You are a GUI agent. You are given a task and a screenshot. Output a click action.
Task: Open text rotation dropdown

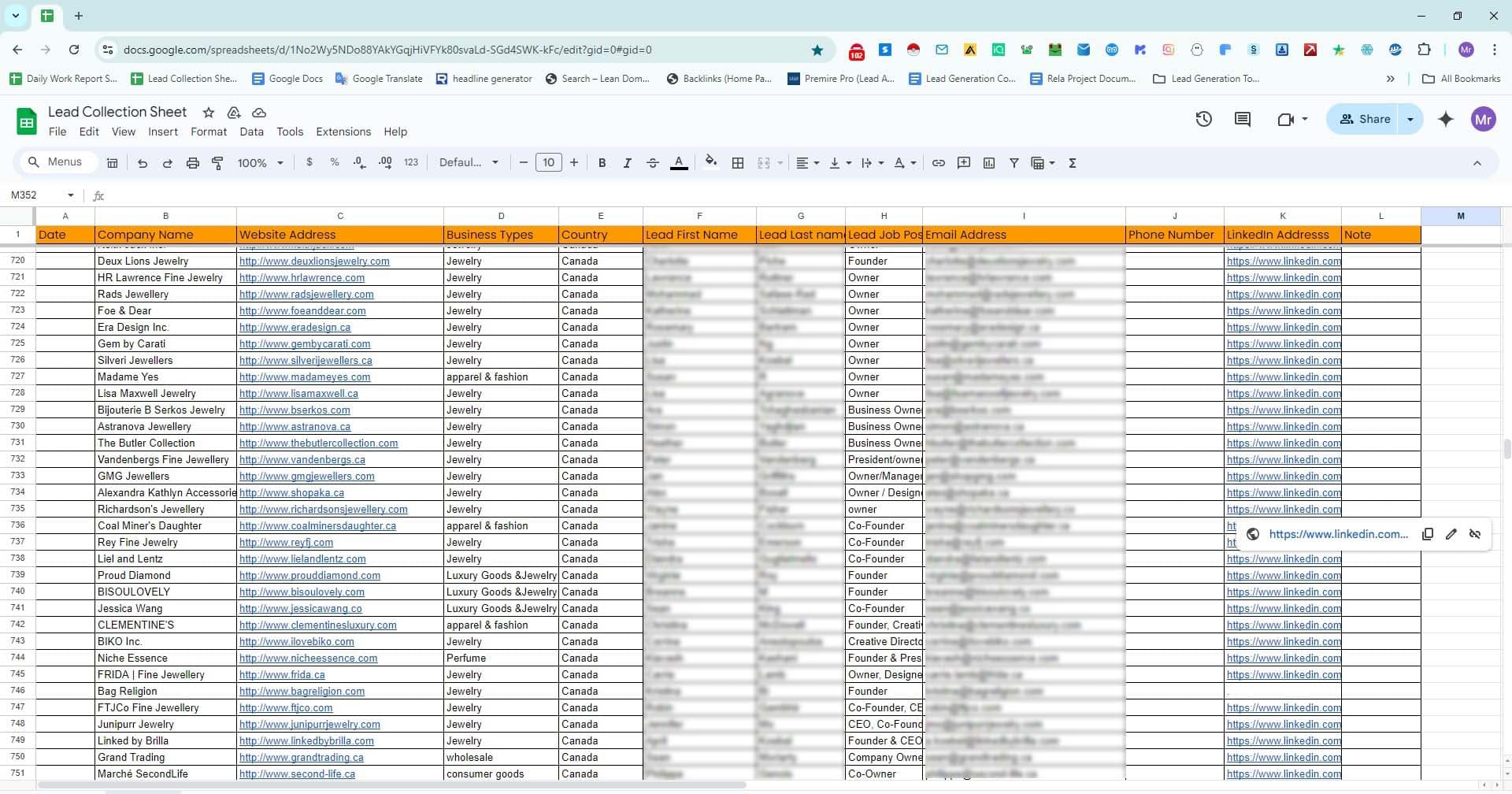click(x=905, y=163)
